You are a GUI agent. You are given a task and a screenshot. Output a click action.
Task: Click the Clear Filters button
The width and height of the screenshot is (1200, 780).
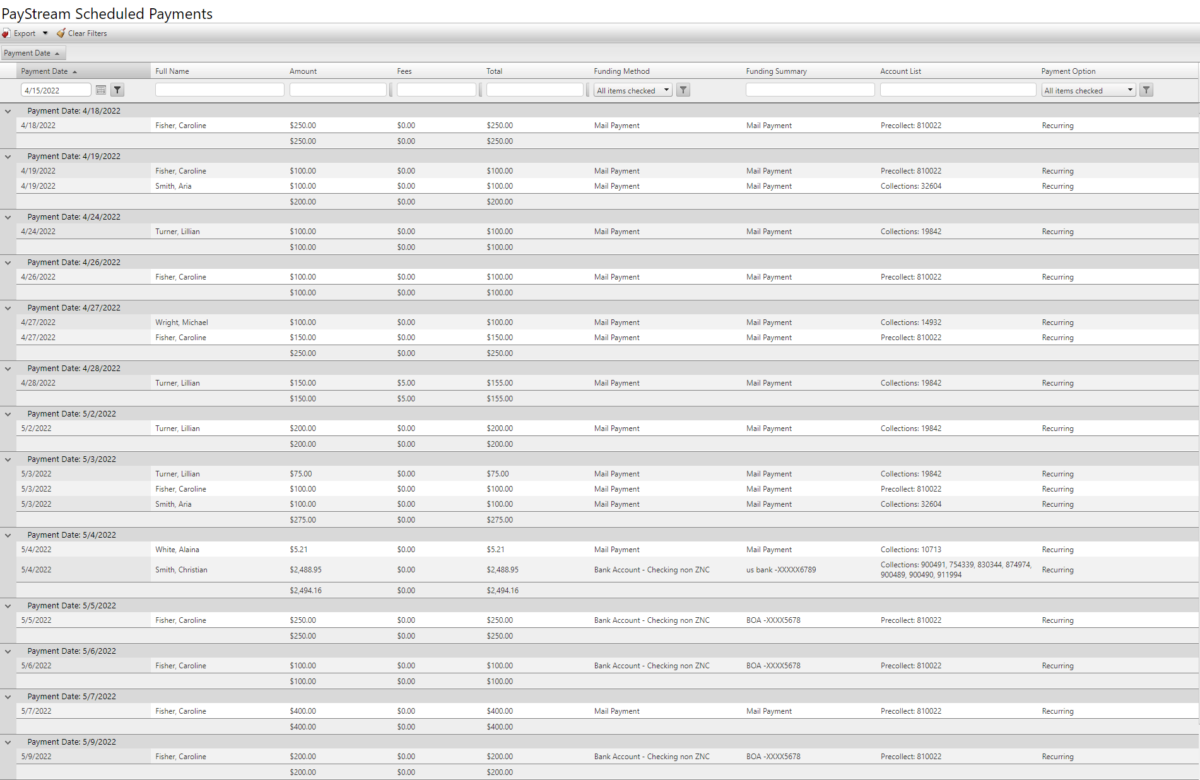82,33
